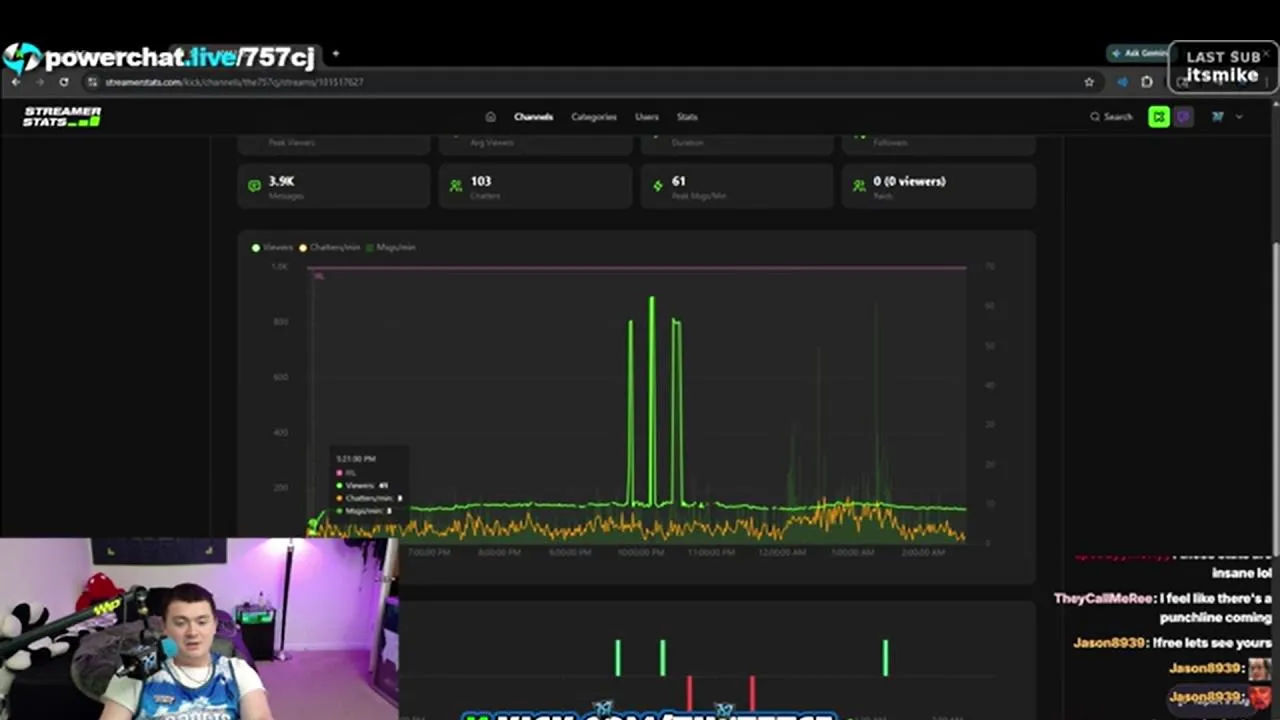This screenshot has height=720, width=1280.
Task: Click the streamer webcam overlay
Action: point(200,629)
